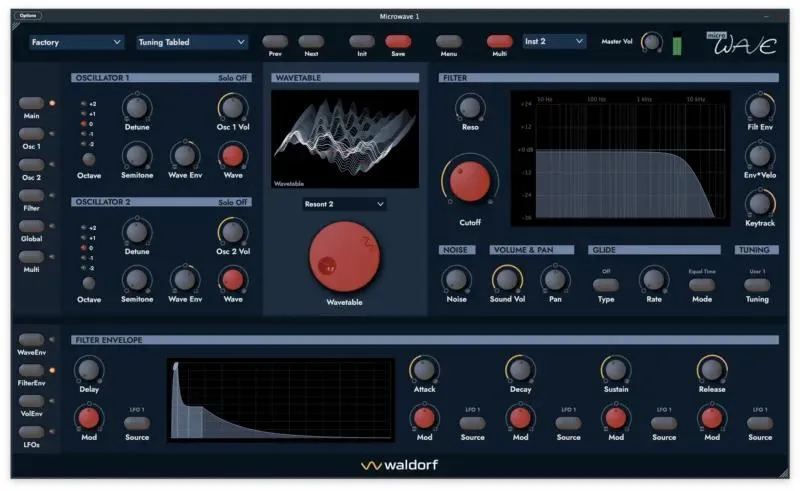Image resolution: width=800 pixels, height=491 pixels.
Task: Click the 3D wavetable display
Action: tap(345, 139)
